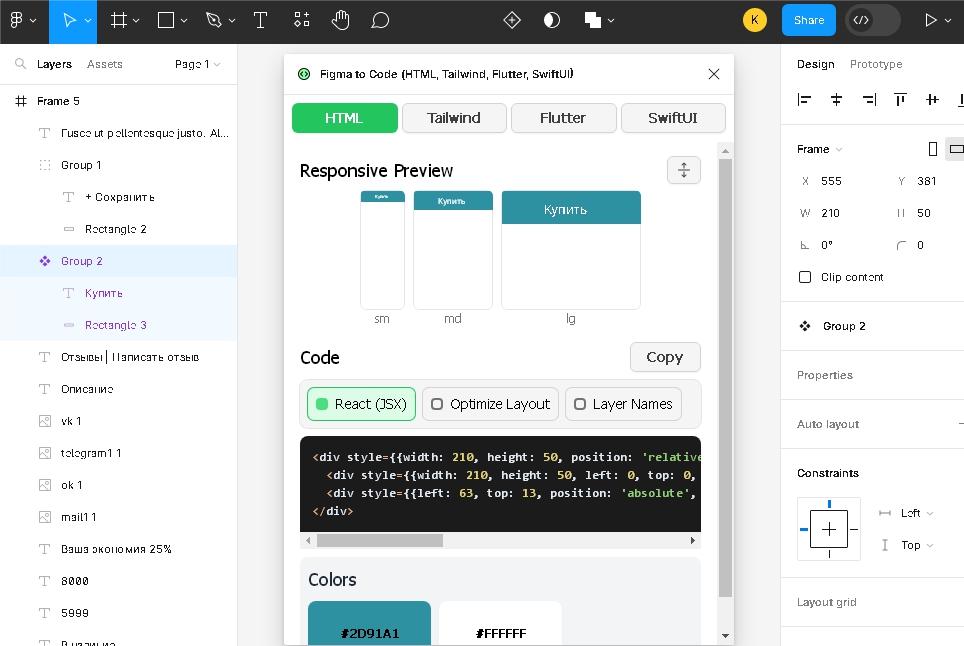The height and width of the screenshot is (646, 964).
Task: Enable the Optimize Layout checkbox
Action: tap(437, 404)
